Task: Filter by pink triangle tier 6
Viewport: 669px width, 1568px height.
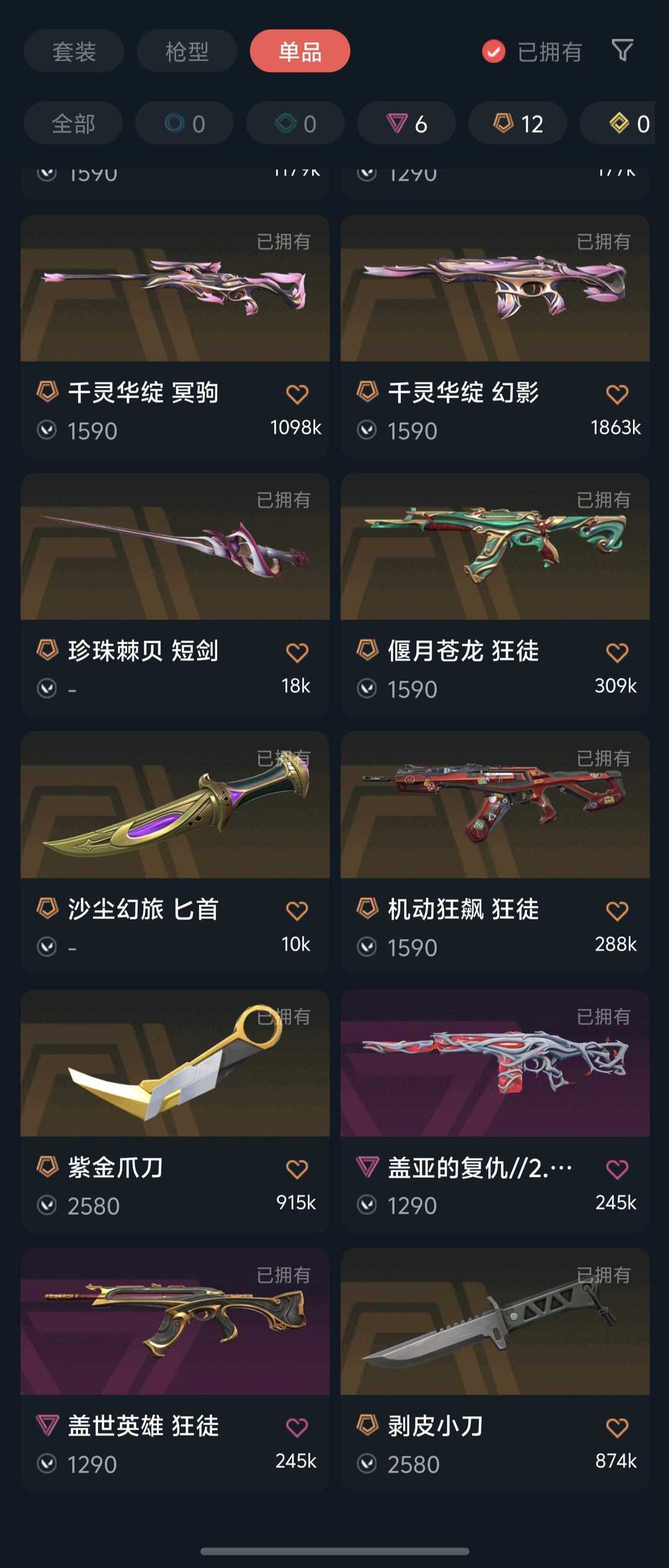Action: (406, 123)
